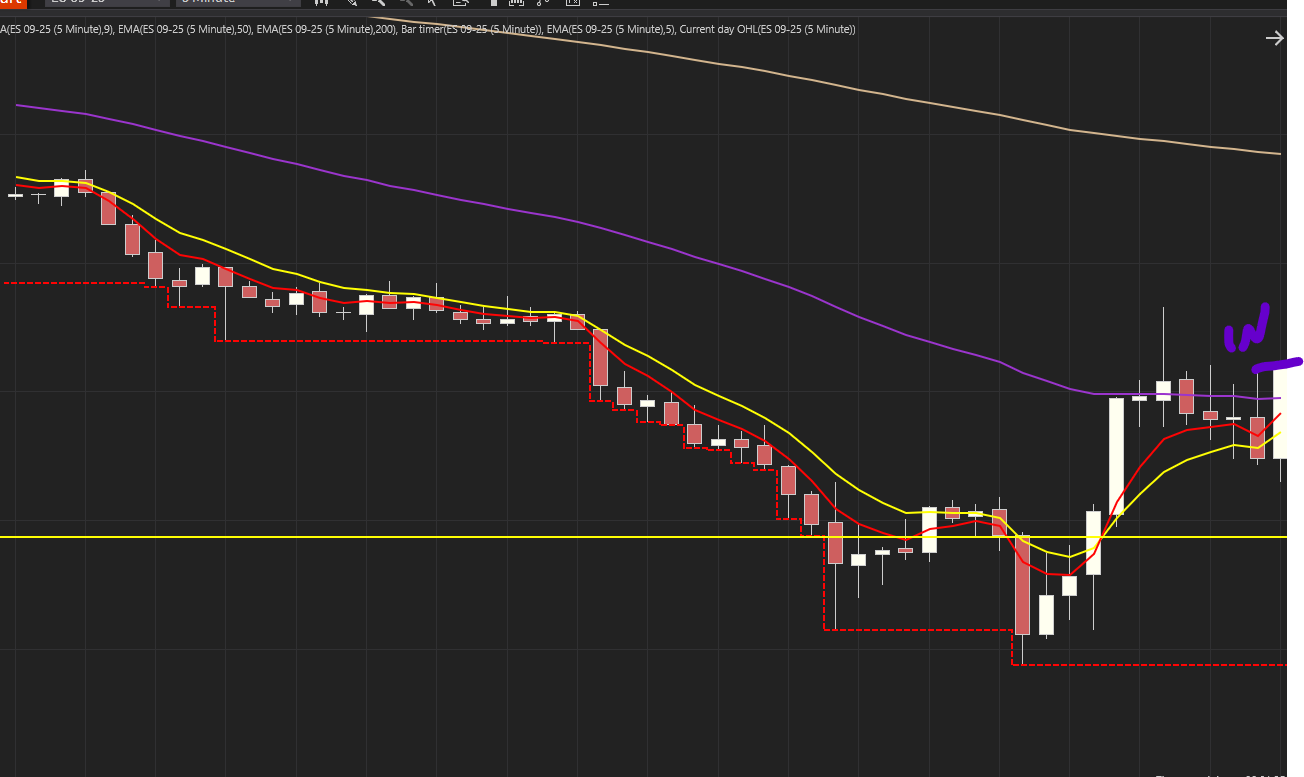1304x777 pixels.
Task: Select the EMA 50 indicator label
Action: pyautogui.click(x=183, y=30)
